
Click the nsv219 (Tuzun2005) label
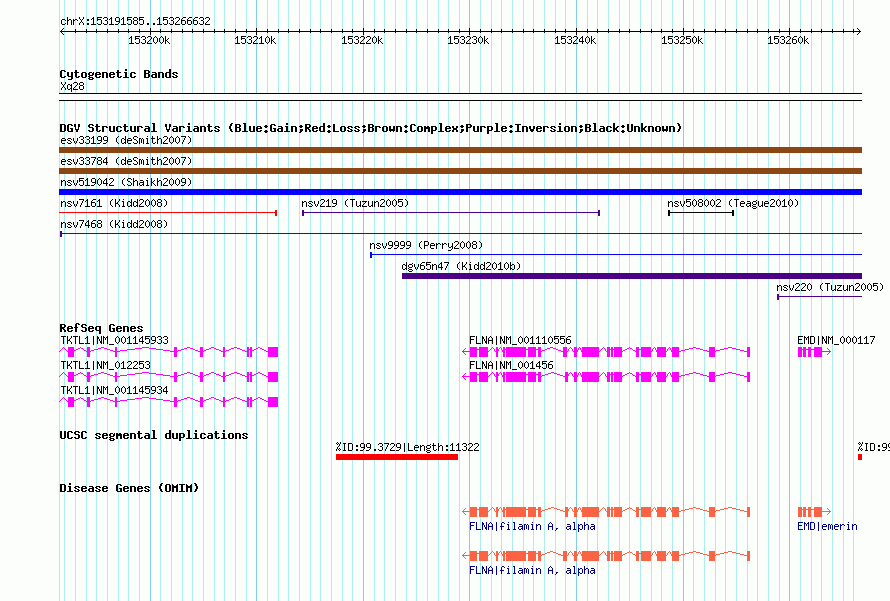coord(355,203)
